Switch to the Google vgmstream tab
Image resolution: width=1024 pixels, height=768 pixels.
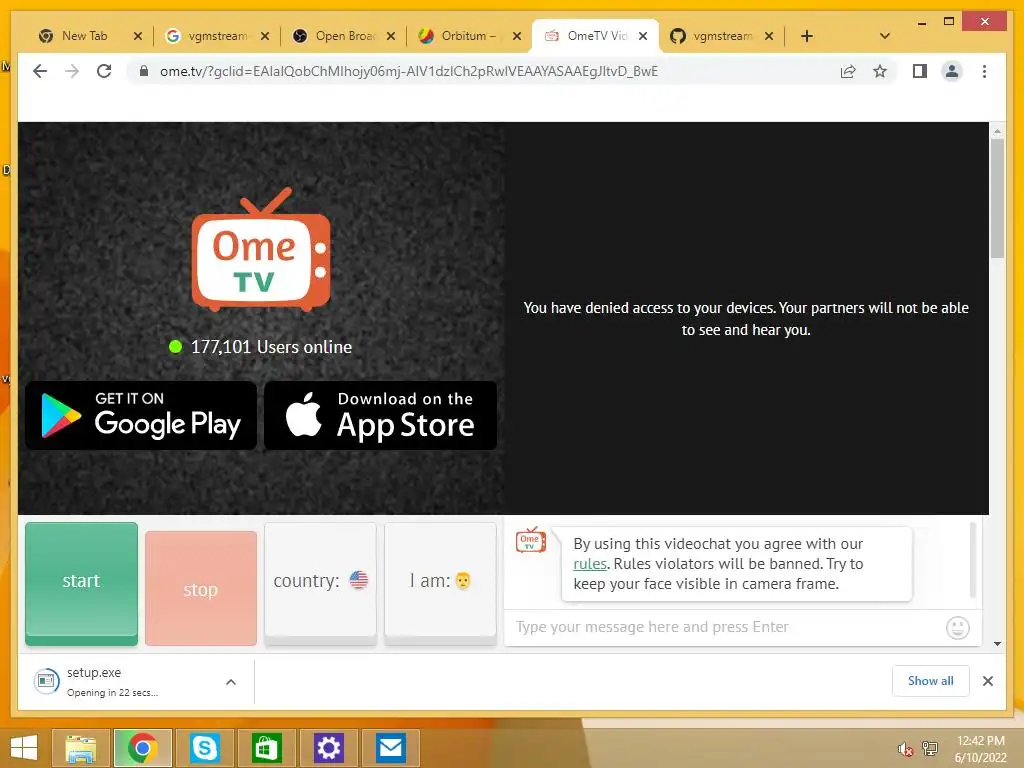[x=217, y=36]
